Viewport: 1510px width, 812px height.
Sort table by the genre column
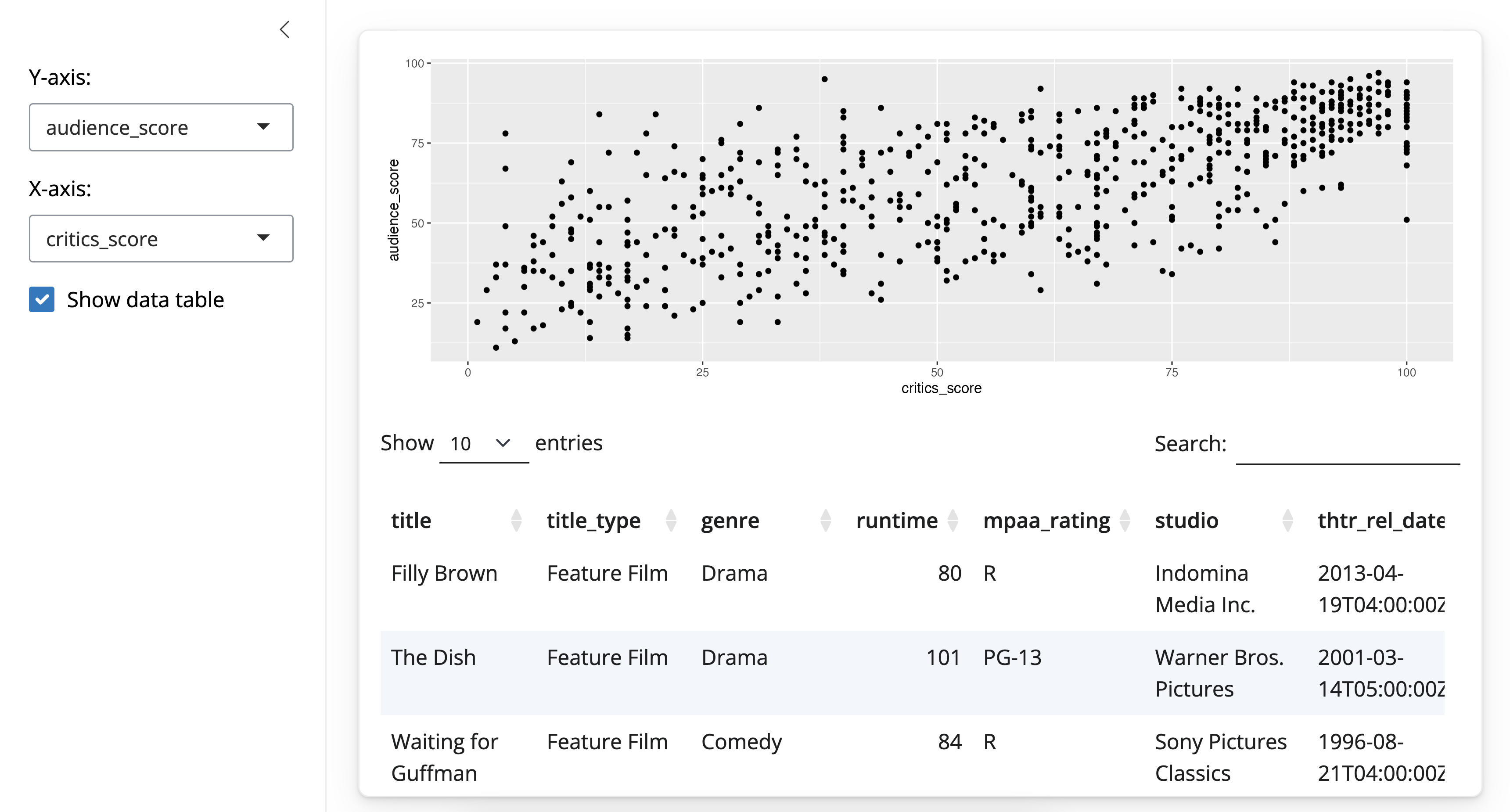click(767, 521)
